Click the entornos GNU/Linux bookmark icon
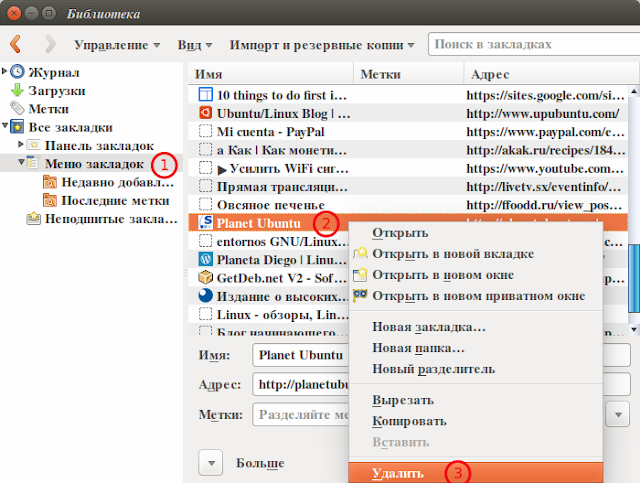 [x=205, y=241]
